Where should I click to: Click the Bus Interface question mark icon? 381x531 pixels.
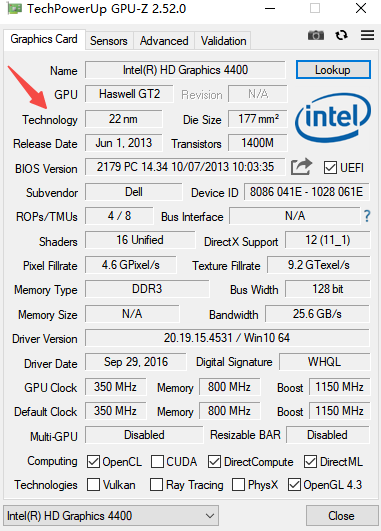367,216
